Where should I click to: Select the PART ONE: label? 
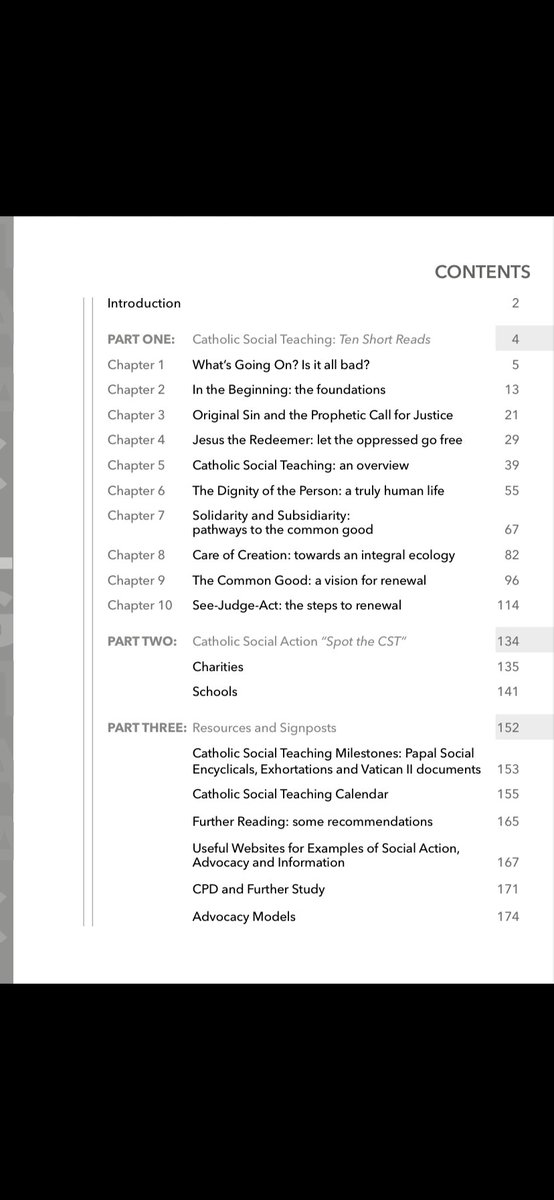(x=141, y=339)
